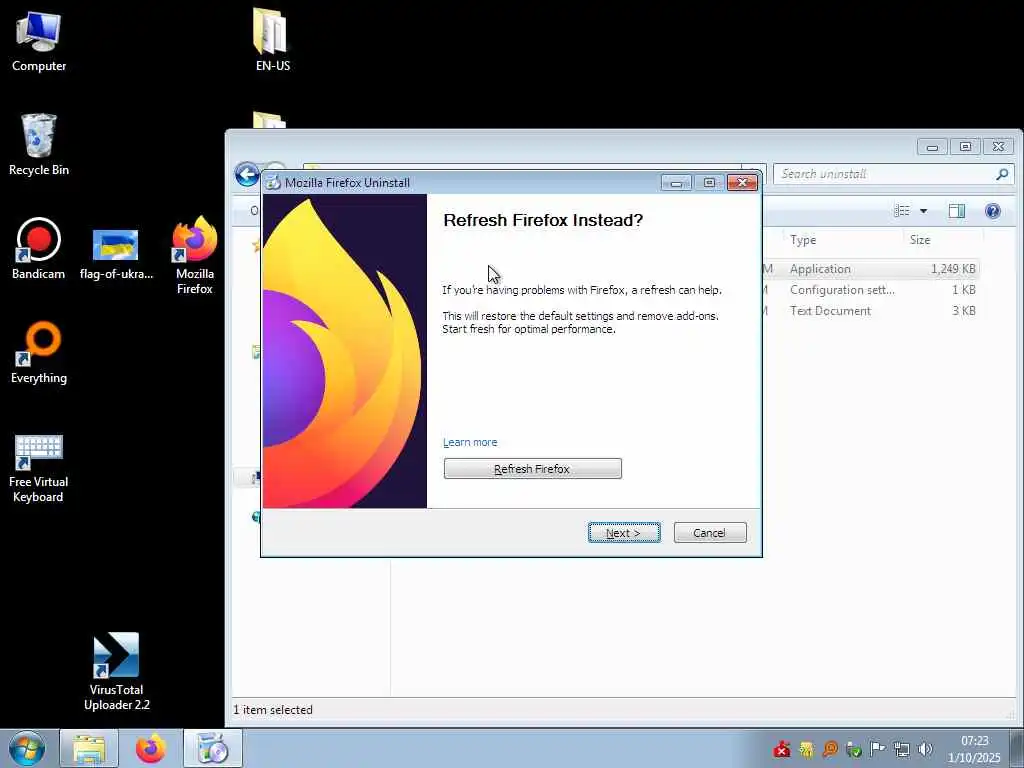Minimize the Mozilla Firefox Uninstall dialog
This screenshot has width=1024, height=768.
click(x=676, y=183)
